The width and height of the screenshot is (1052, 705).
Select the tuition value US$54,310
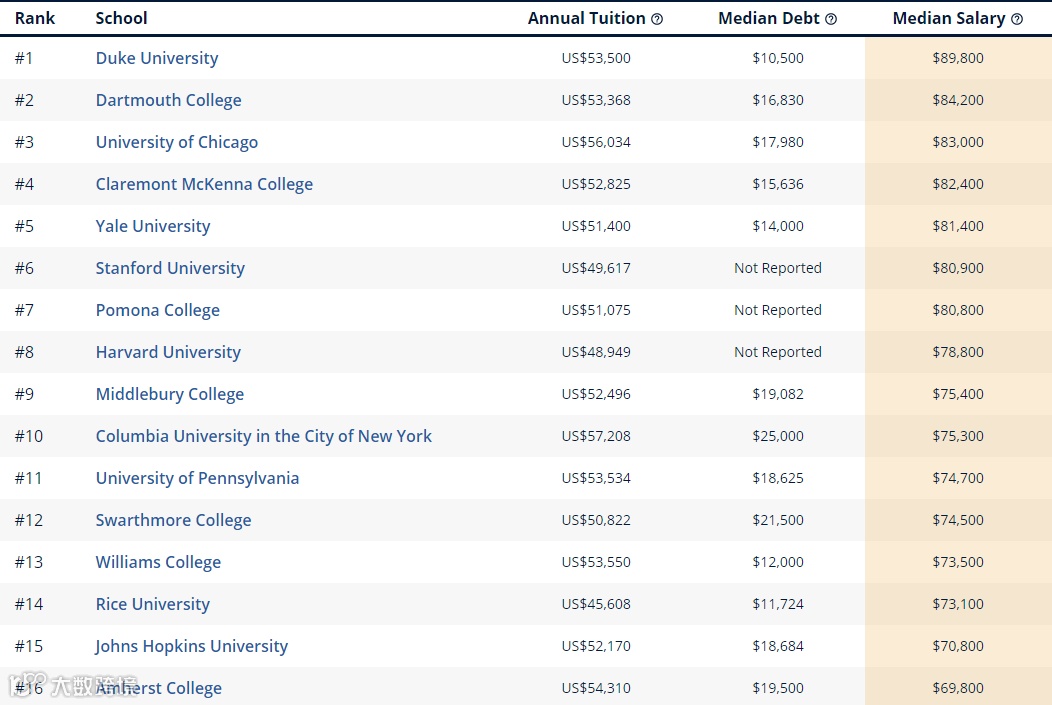pyautogui.click(x=596, y=688)
